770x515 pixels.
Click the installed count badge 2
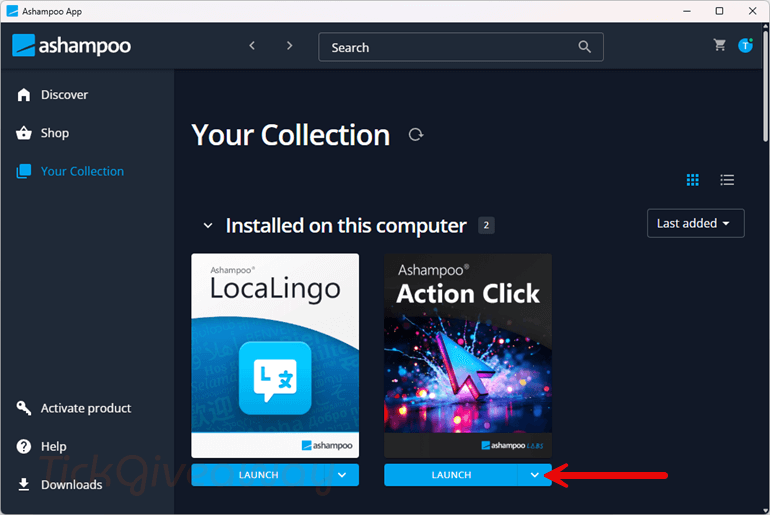click(x=486, y=225)
